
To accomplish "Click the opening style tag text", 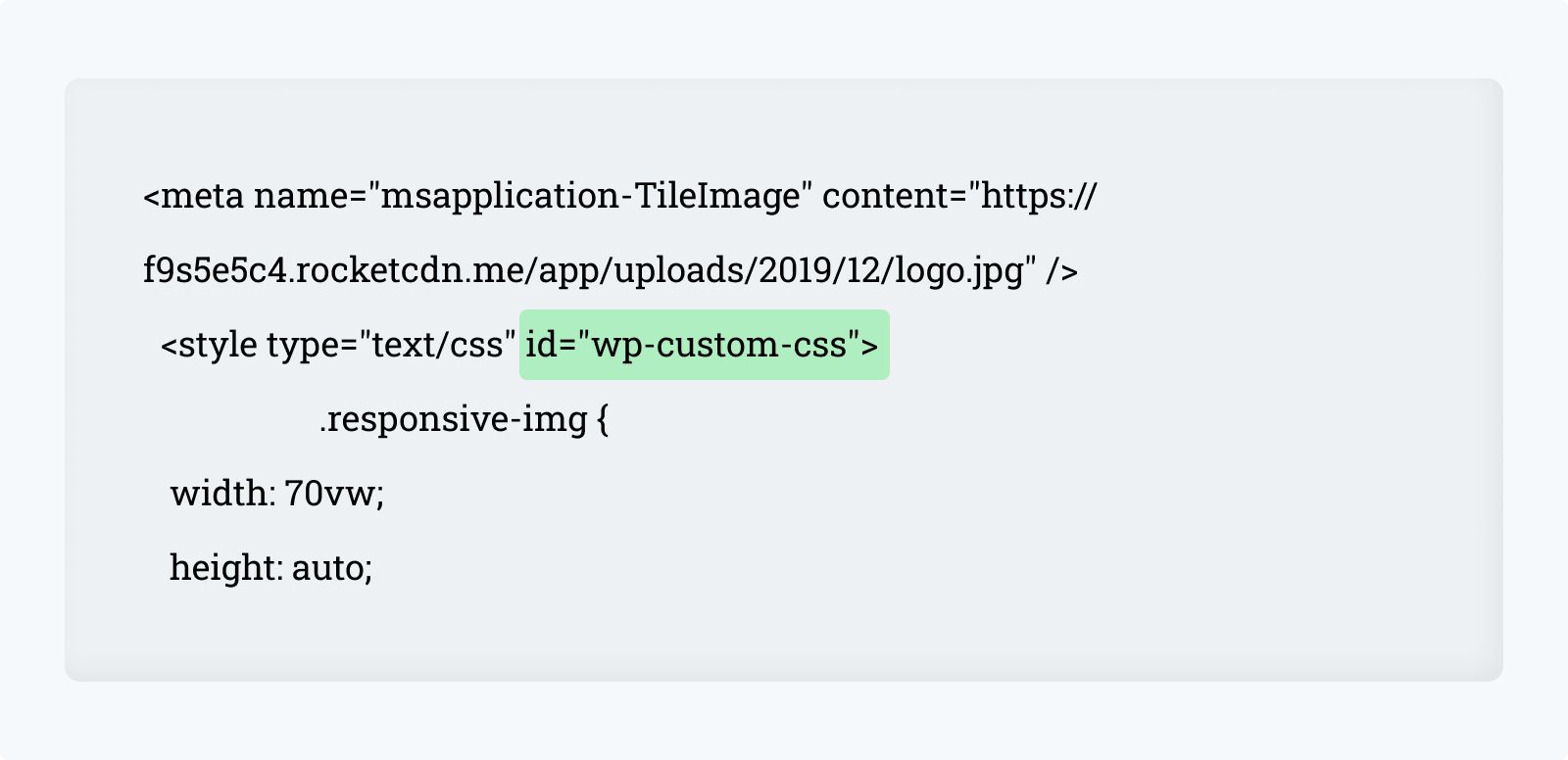I will click(x=209, y=345).
